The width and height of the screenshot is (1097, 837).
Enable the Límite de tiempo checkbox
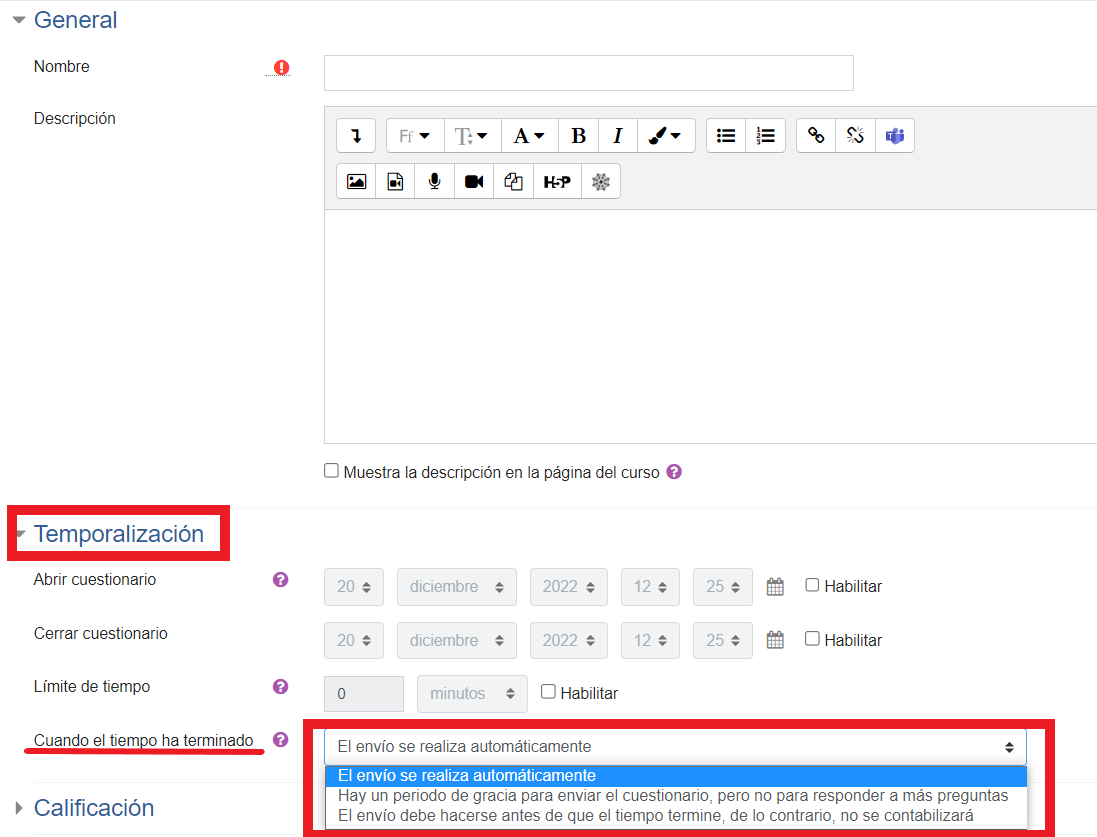548,691
